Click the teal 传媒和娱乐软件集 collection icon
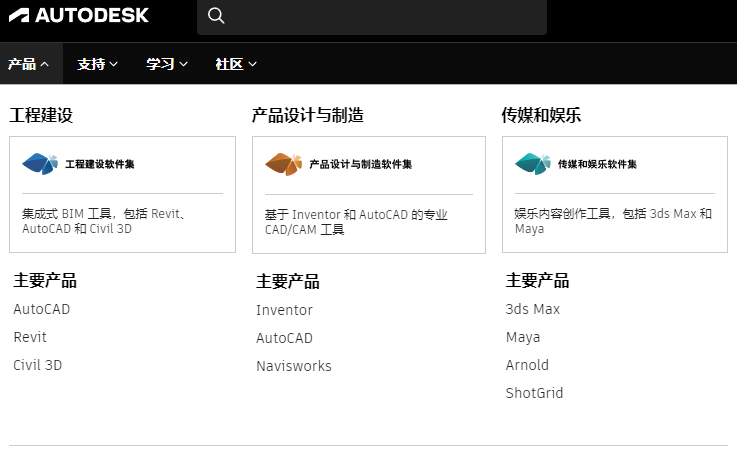 click(x=533, y=164)
